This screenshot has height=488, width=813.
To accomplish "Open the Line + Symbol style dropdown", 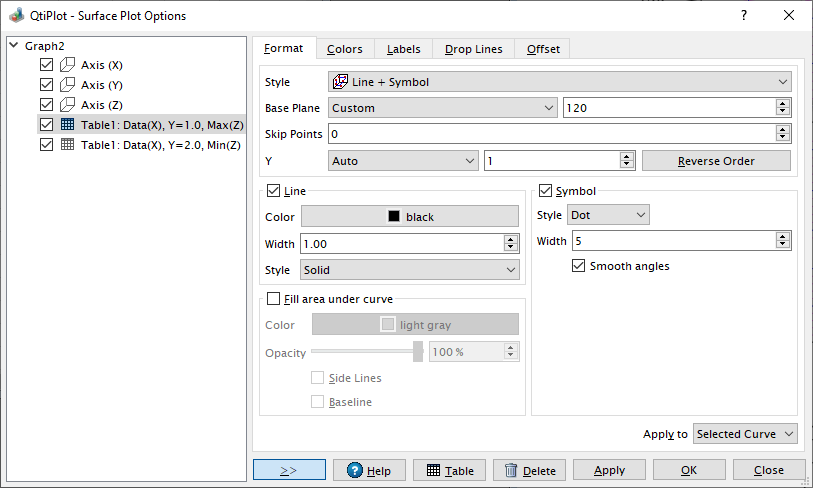I will coord(559,82).
